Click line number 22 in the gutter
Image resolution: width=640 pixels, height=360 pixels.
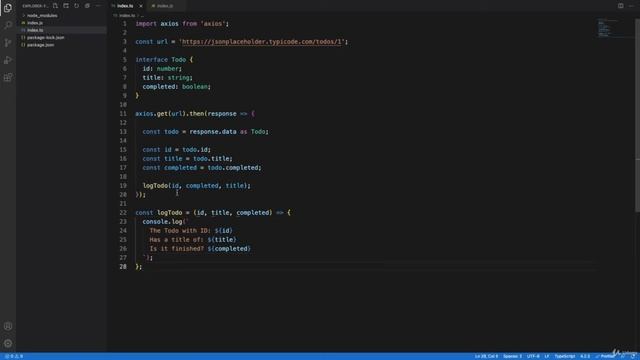[123, 213]
